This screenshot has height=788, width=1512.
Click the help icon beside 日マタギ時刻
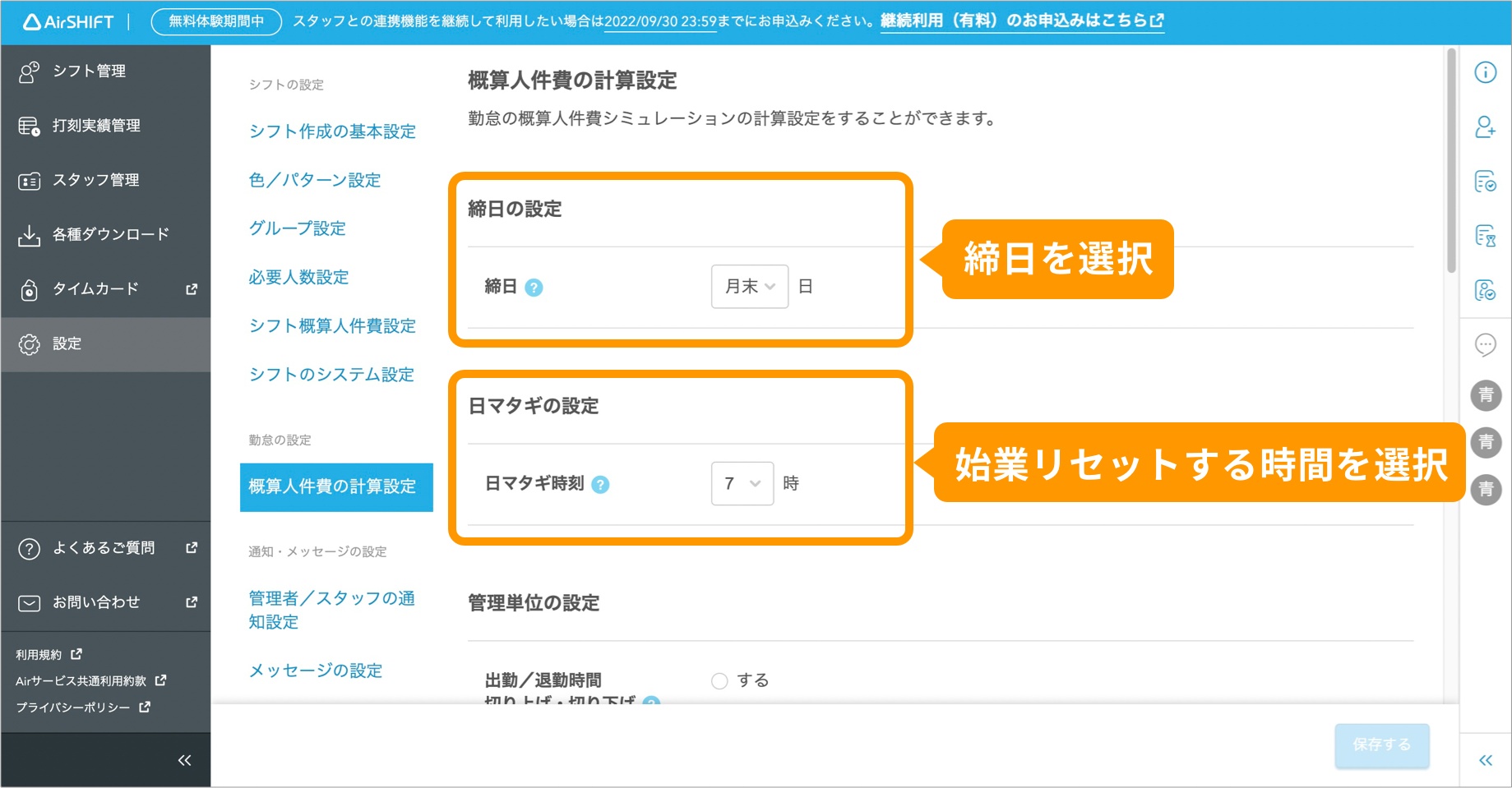pyautogui.click(x=600, y=485)
